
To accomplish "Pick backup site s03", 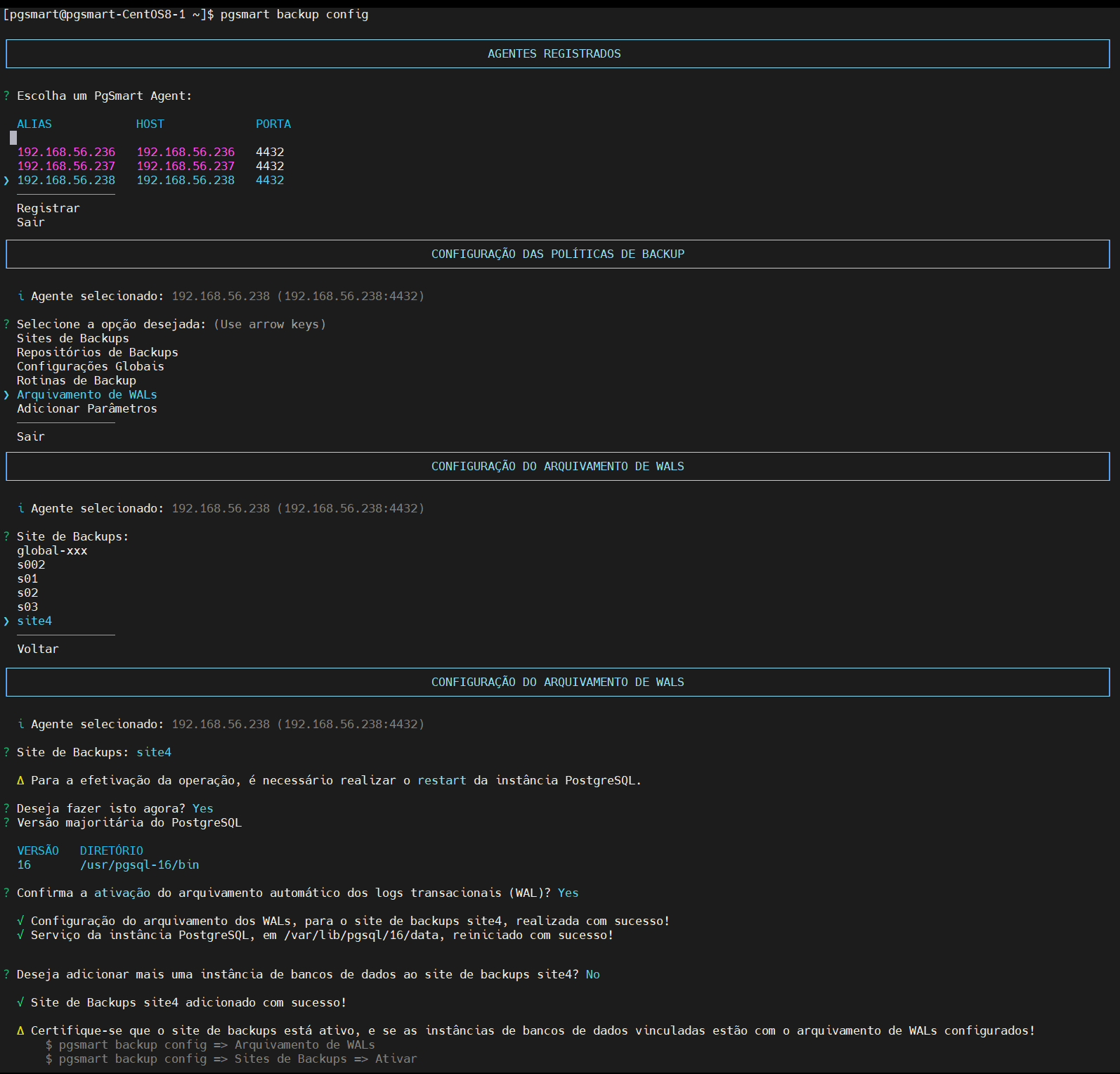I will point(27,607).
